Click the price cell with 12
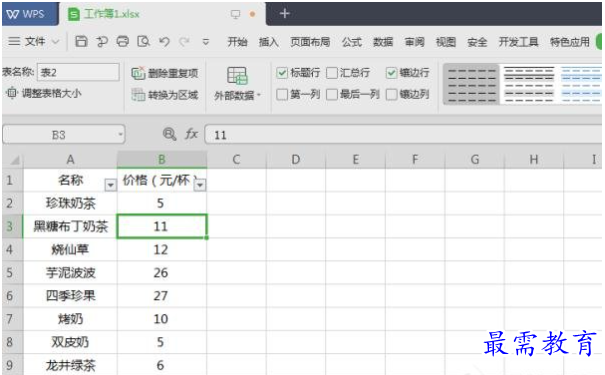Viewport: 605px width, 375px height. 162,250
